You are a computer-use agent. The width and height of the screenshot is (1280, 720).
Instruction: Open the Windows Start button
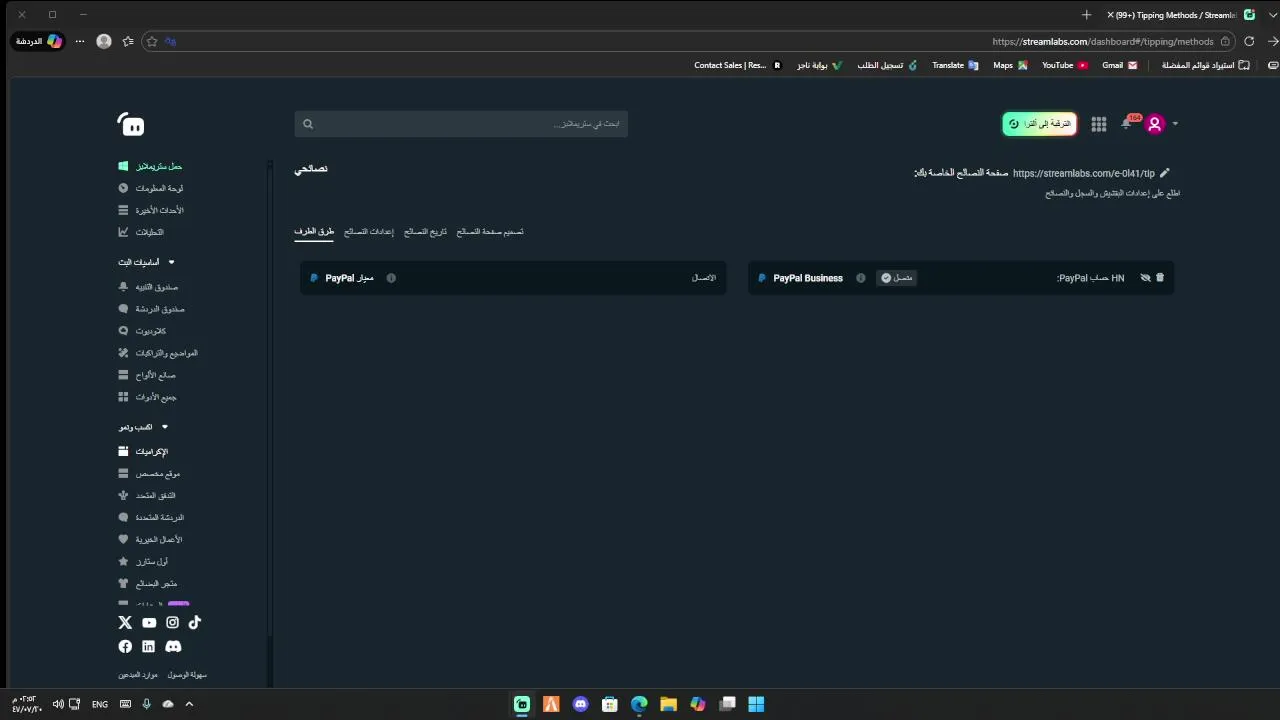point(756,704)
